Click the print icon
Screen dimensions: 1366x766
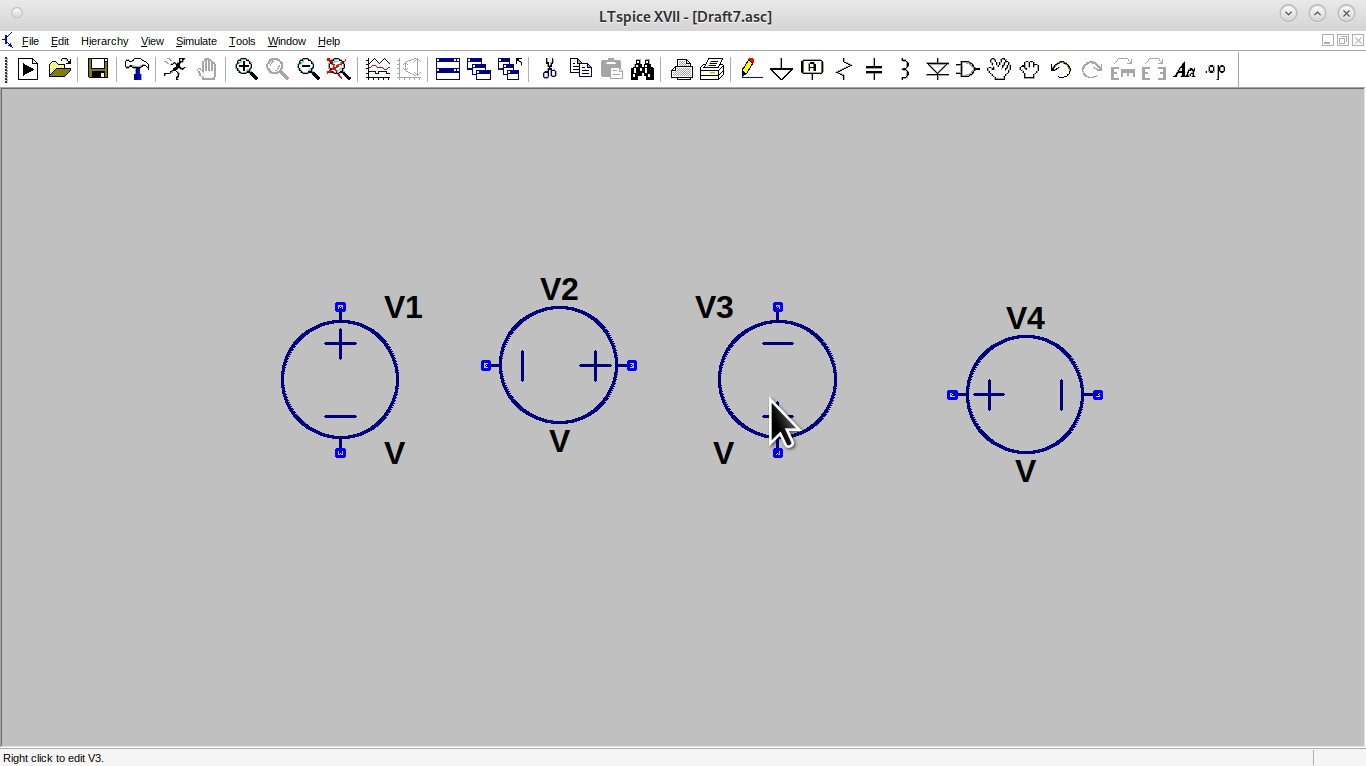point(712,69)
